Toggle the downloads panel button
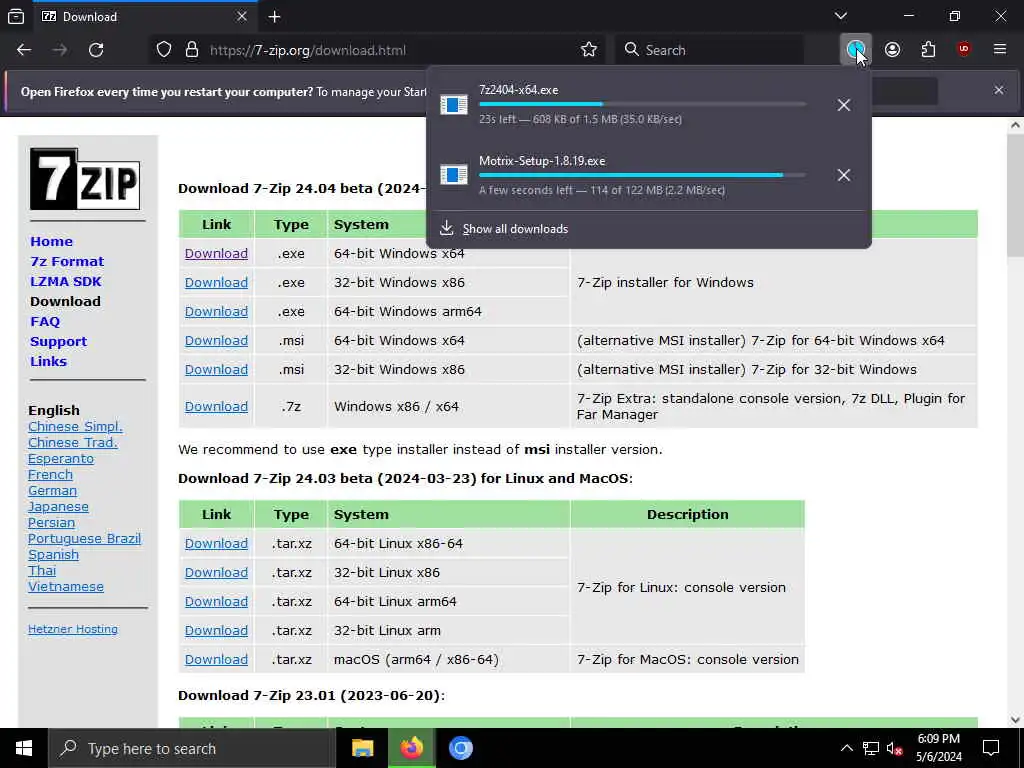Image resolution: width=1024 pixels, height=768 pixels. click(x=856, y=49)
